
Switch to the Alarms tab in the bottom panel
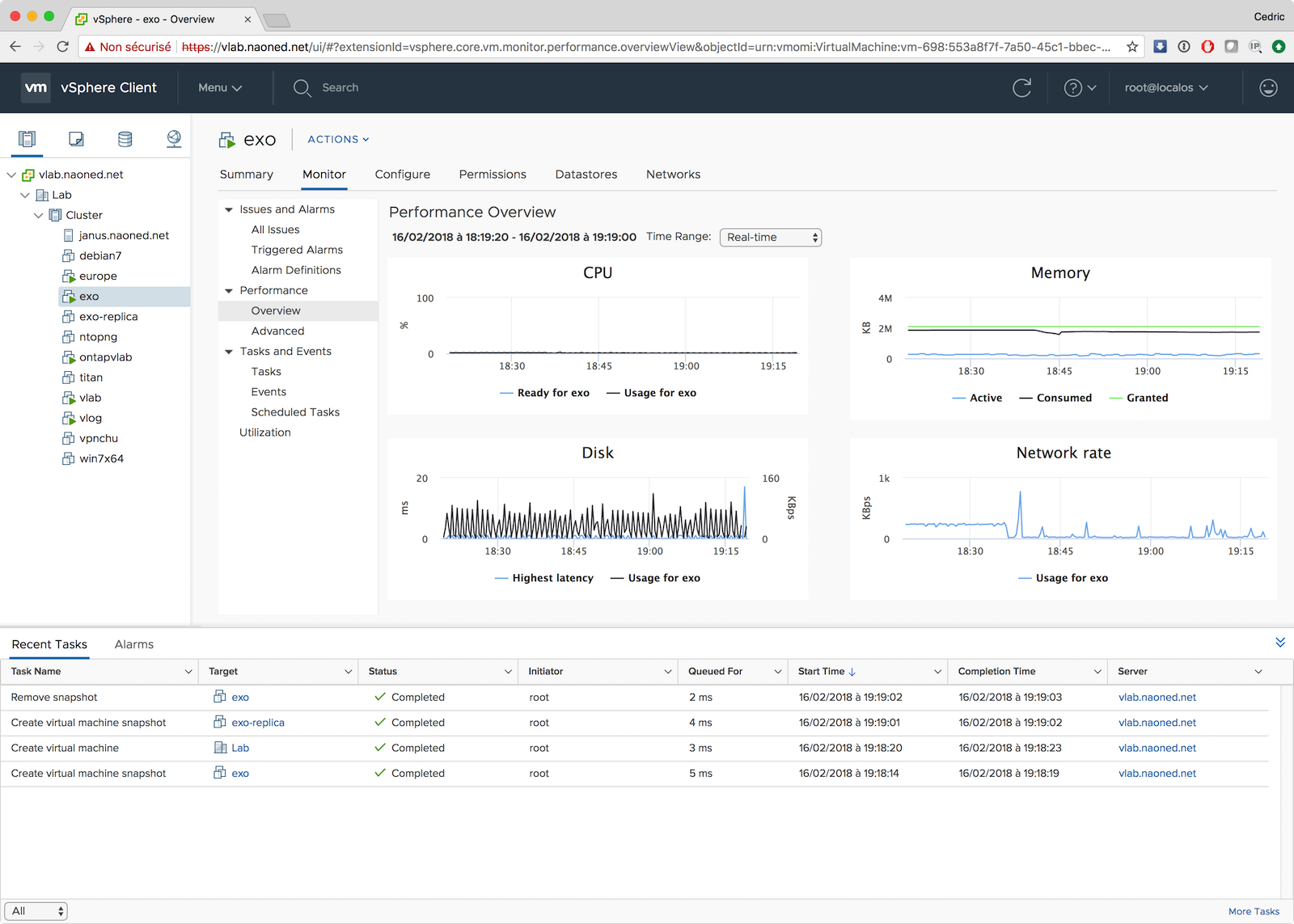(134, 644)
